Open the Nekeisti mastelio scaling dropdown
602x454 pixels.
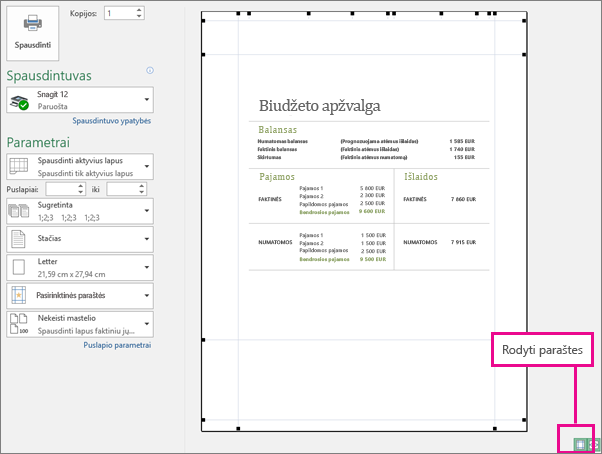click(x=80, y=324)
